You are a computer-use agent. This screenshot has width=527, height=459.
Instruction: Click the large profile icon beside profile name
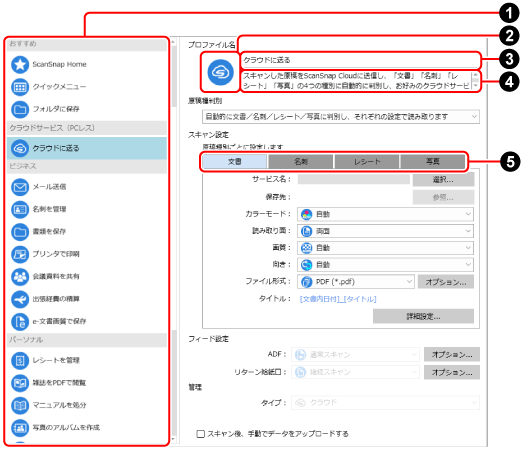click(220, 72)
